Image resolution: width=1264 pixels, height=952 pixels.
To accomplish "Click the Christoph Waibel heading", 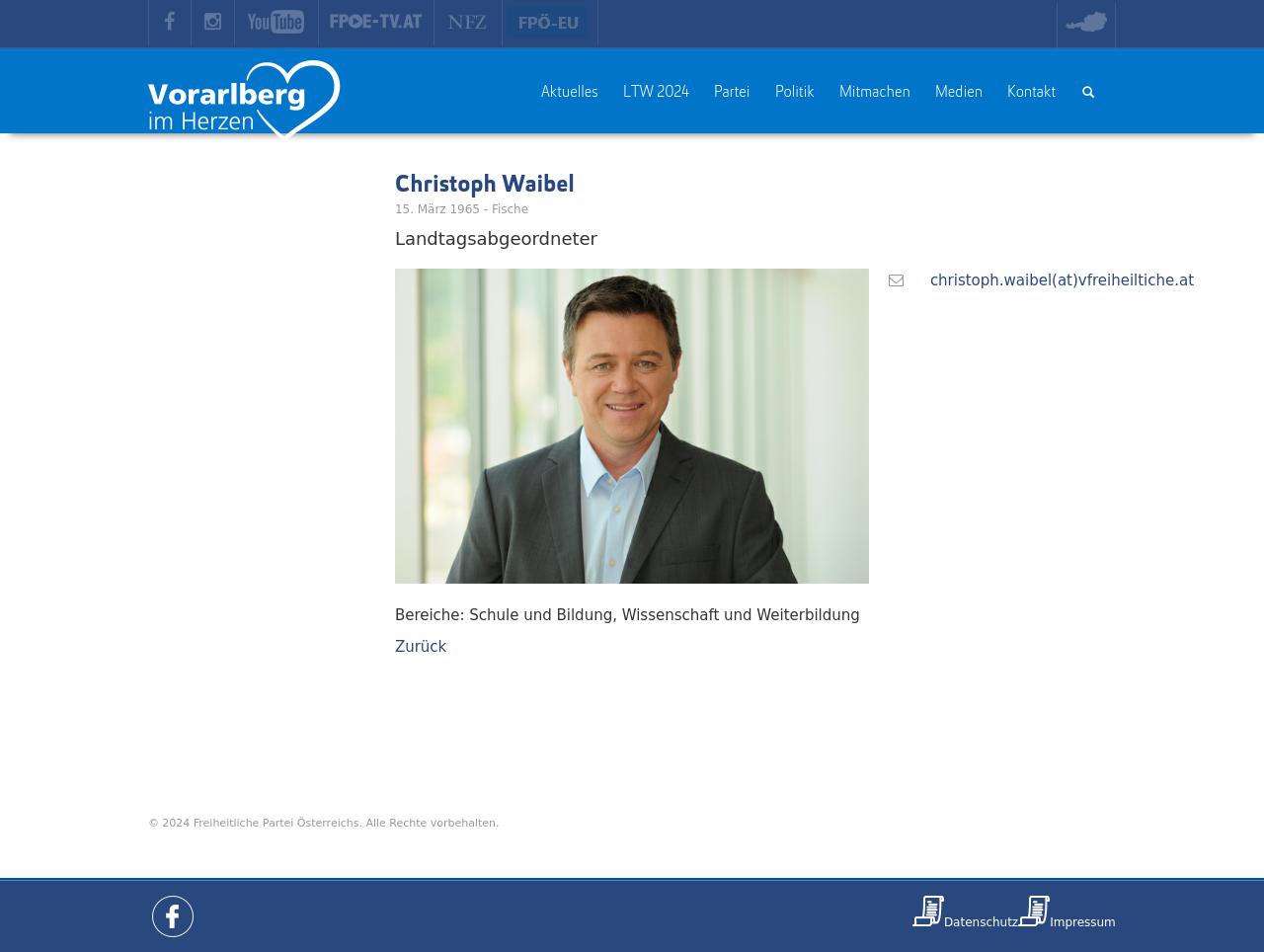I will tap(484, 184).
